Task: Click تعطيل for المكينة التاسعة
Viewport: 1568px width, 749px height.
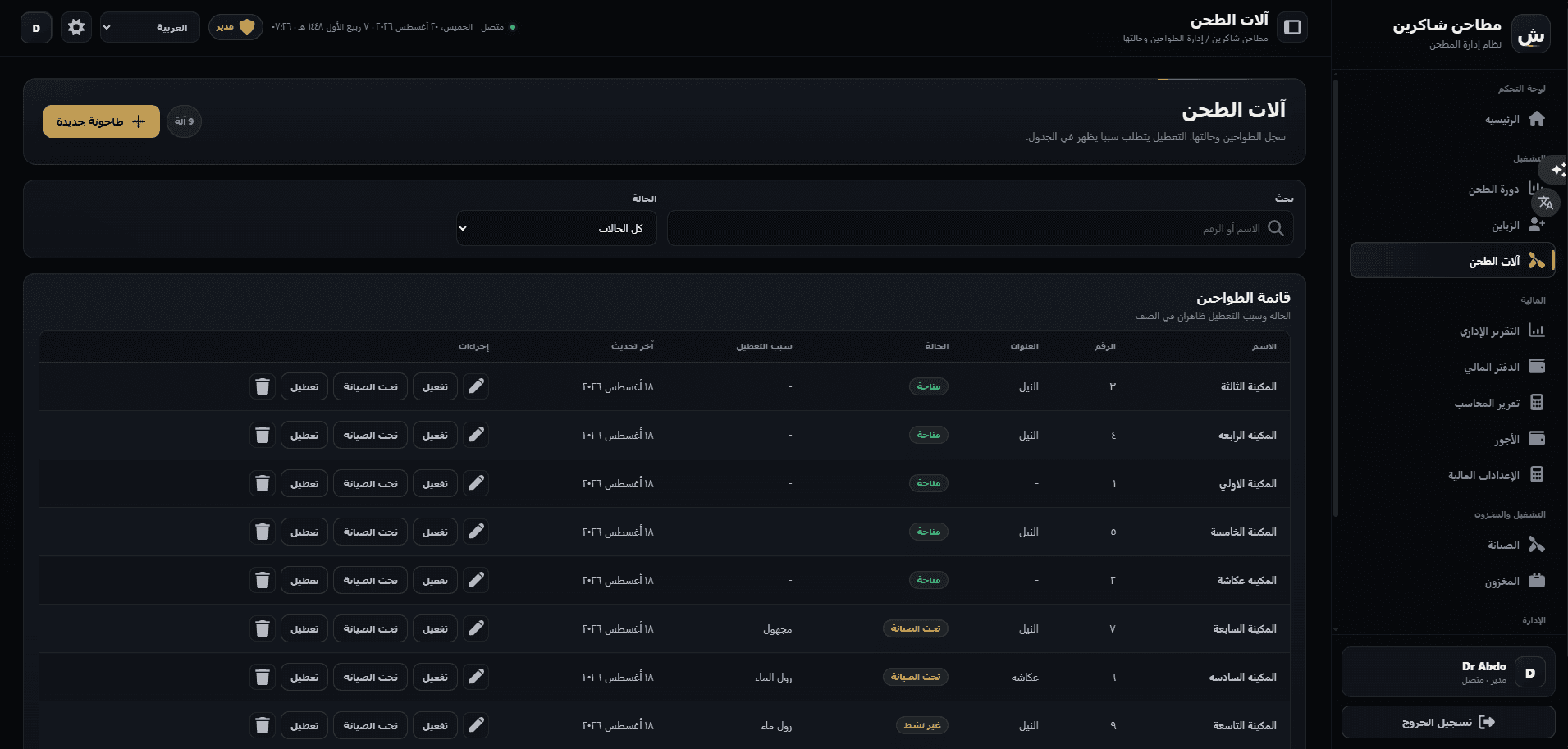Action: click(x=304, y=725)
